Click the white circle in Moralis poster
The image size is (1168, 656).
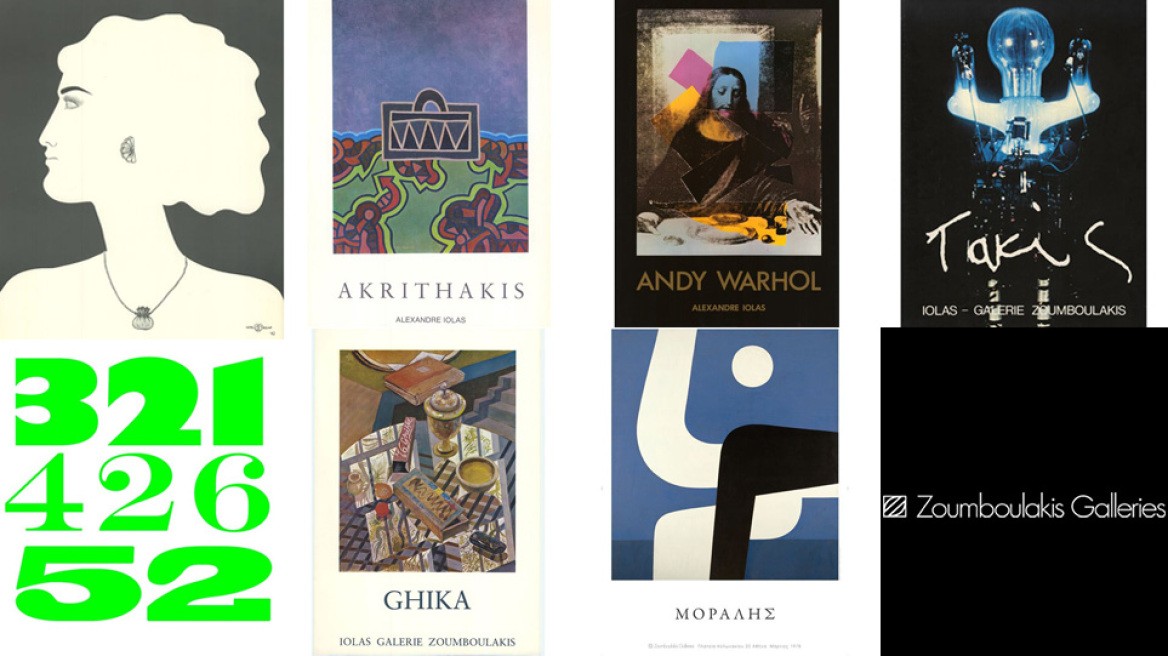[x=752, y=366]
